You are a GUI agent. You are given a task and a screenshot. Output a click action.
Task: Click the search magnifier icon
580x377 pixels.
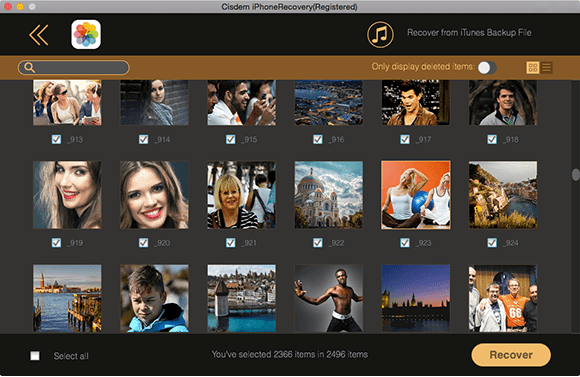point(29,68)
